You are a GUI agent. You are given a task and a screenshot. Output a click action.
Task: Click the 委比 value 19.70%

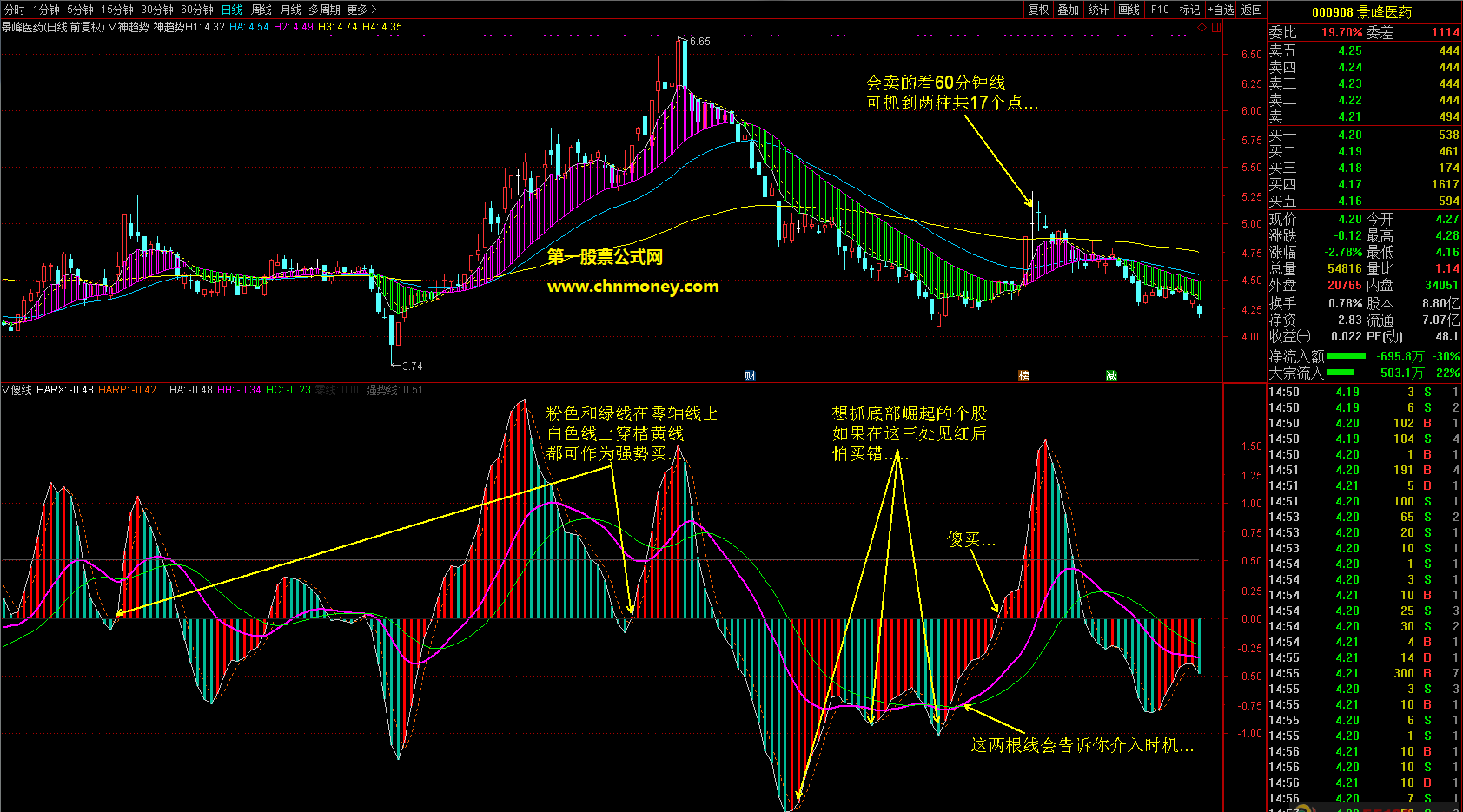[1342, 32]
